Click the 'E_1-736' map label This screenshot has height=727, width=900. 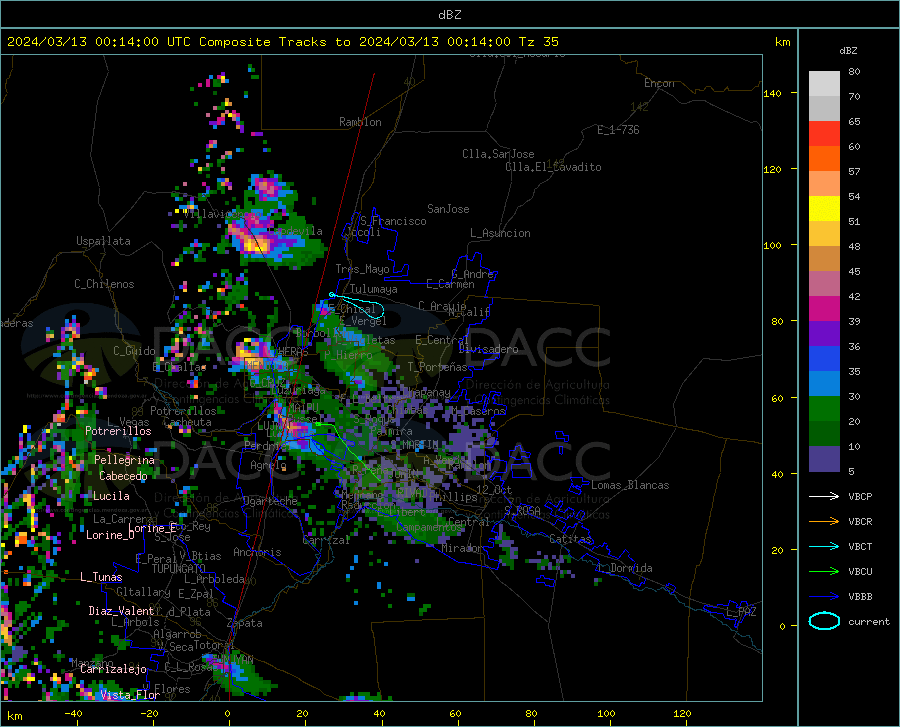(x=618, y=130)
